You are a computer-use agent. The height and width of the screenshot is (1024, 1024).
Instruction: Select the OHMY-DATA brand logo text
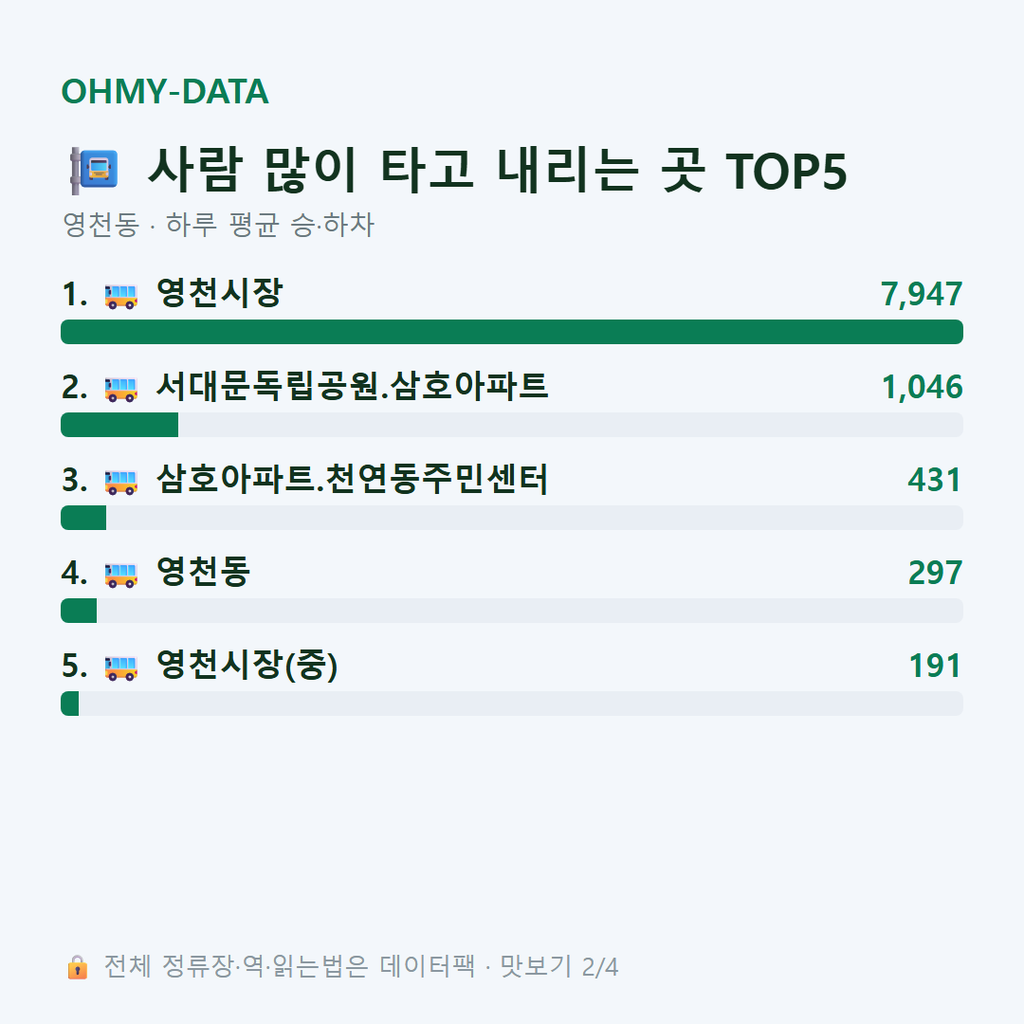click(165, 91)
